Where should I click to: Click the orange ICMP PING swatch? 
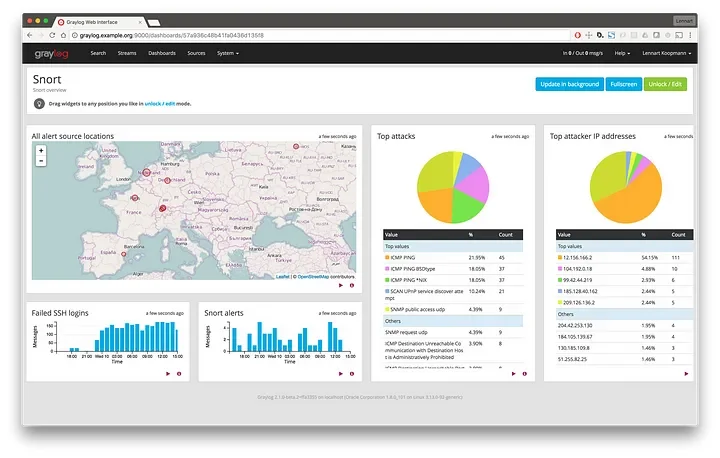point(387,258)
